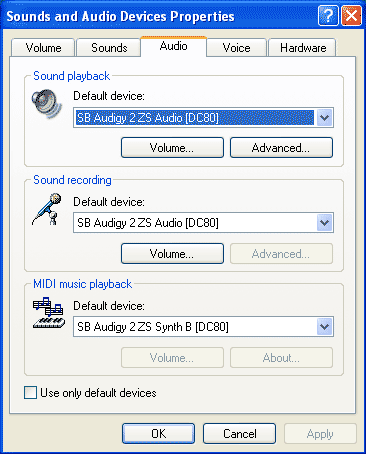The image size is (366, 454).
Task: Click the microphone icon in Sound recording
Action: click(47, 209)
